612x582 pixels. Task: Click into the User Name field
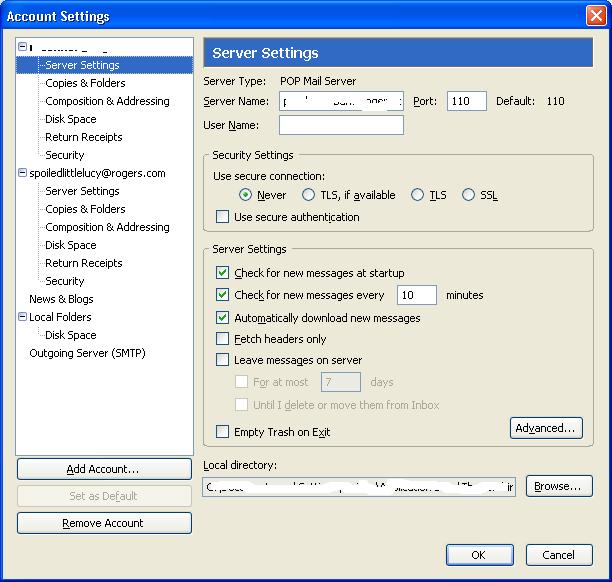pos(341,125)
